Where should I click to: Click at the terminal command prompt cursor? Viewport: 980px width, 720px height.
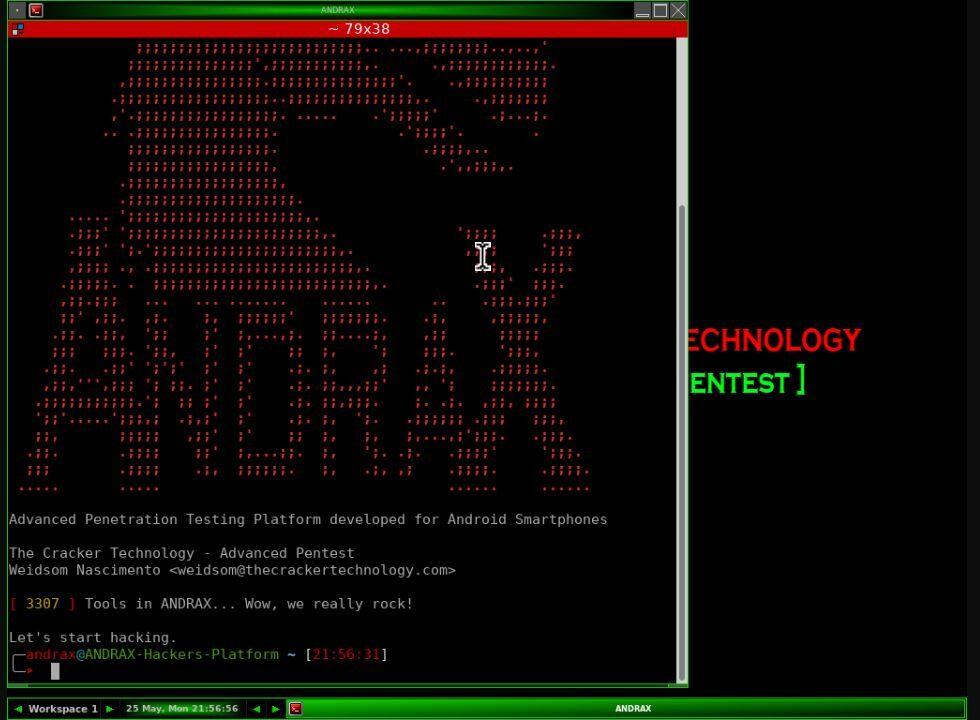(x=55, y=671)
